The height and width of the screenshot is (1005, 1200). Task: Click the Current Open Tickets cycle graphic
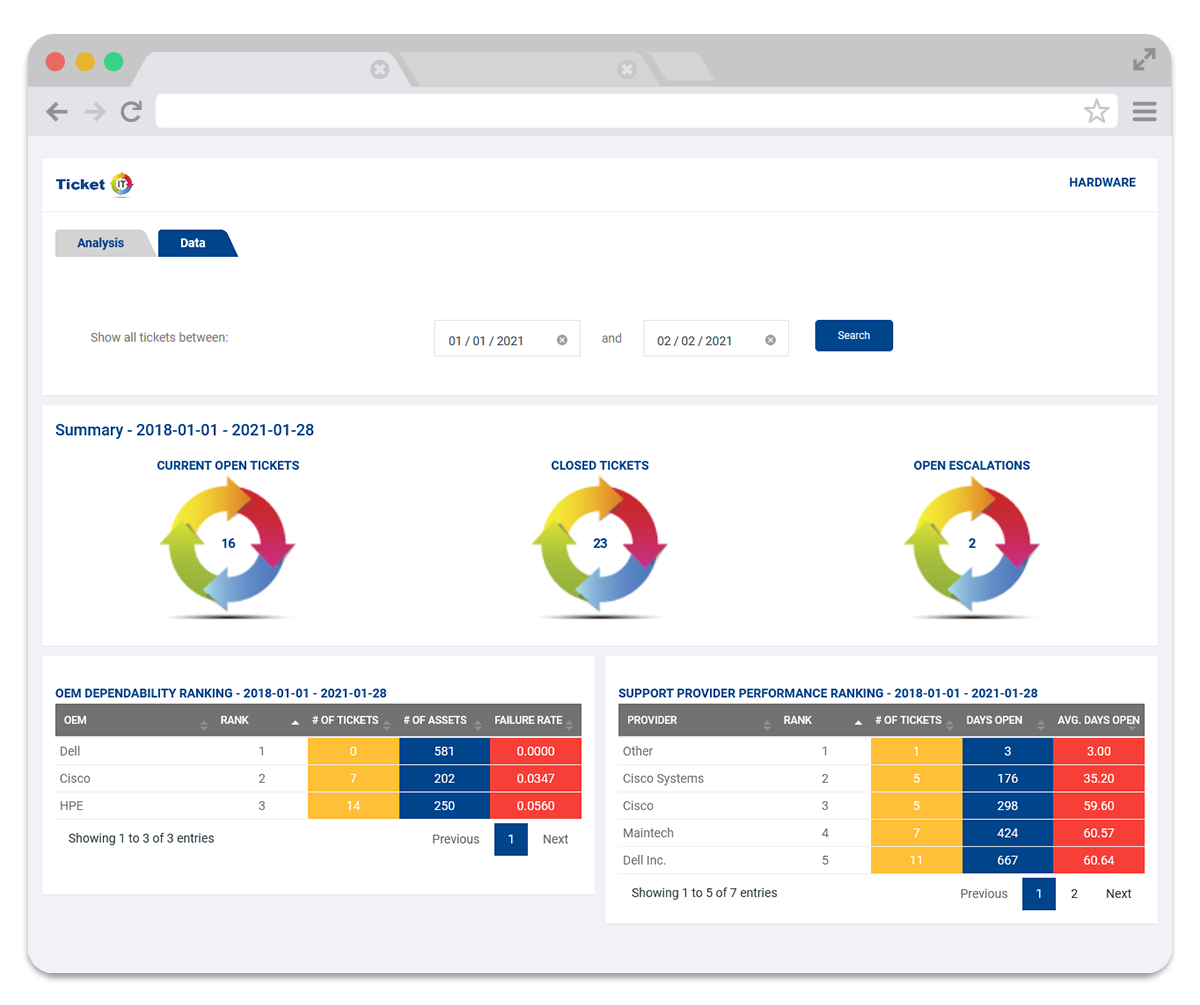point(228,544)
